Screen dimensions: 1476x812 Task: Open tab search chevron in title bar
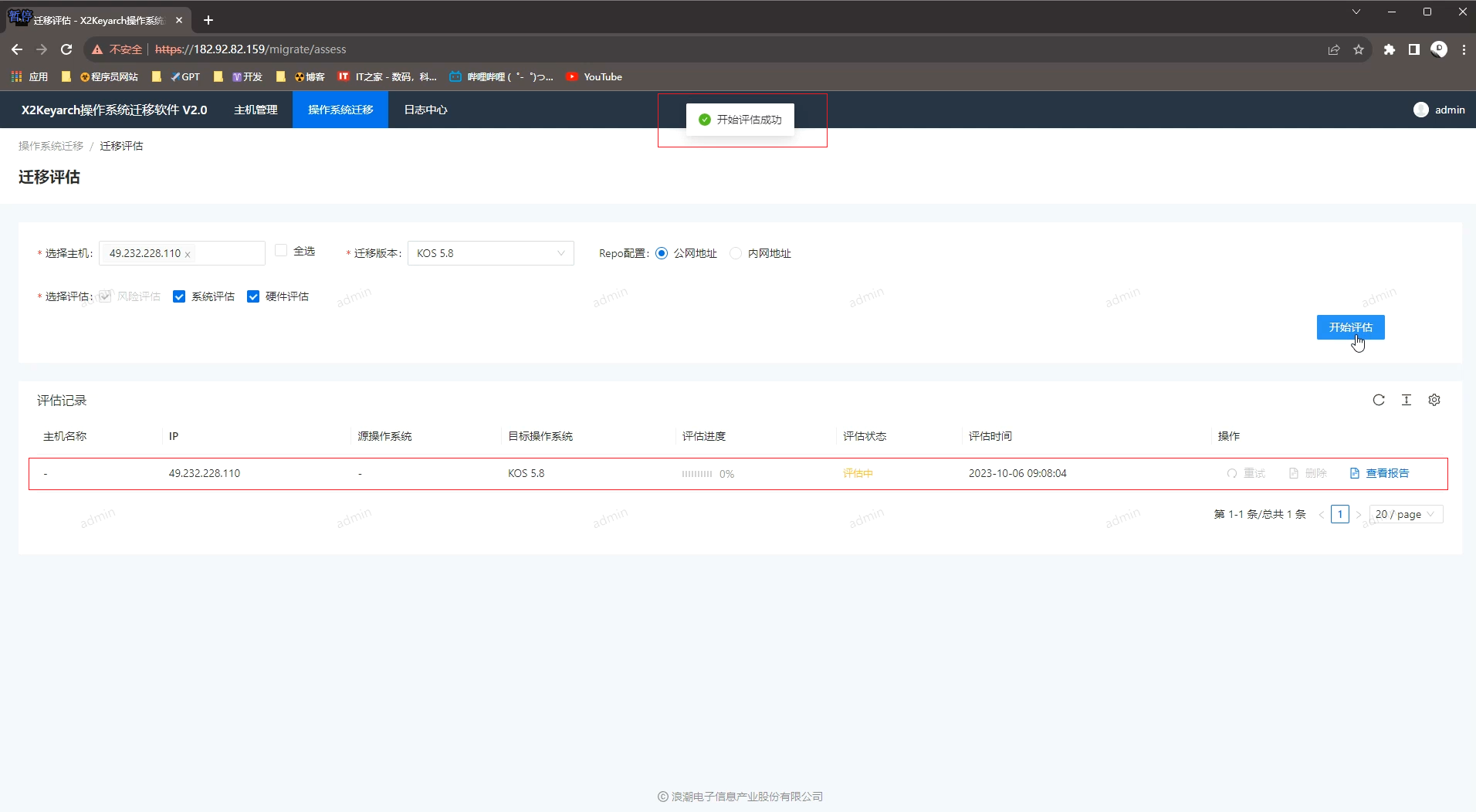tap(1356, 12)
